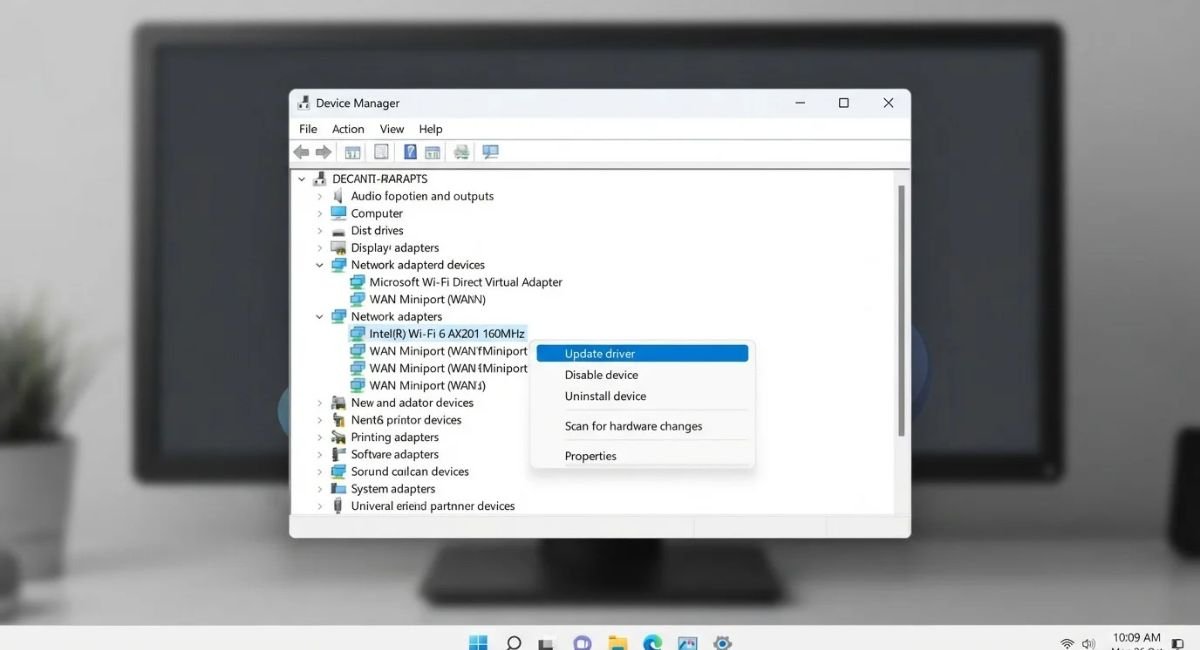Click the printer-style update driver toolbar icon

click(461, 152)
